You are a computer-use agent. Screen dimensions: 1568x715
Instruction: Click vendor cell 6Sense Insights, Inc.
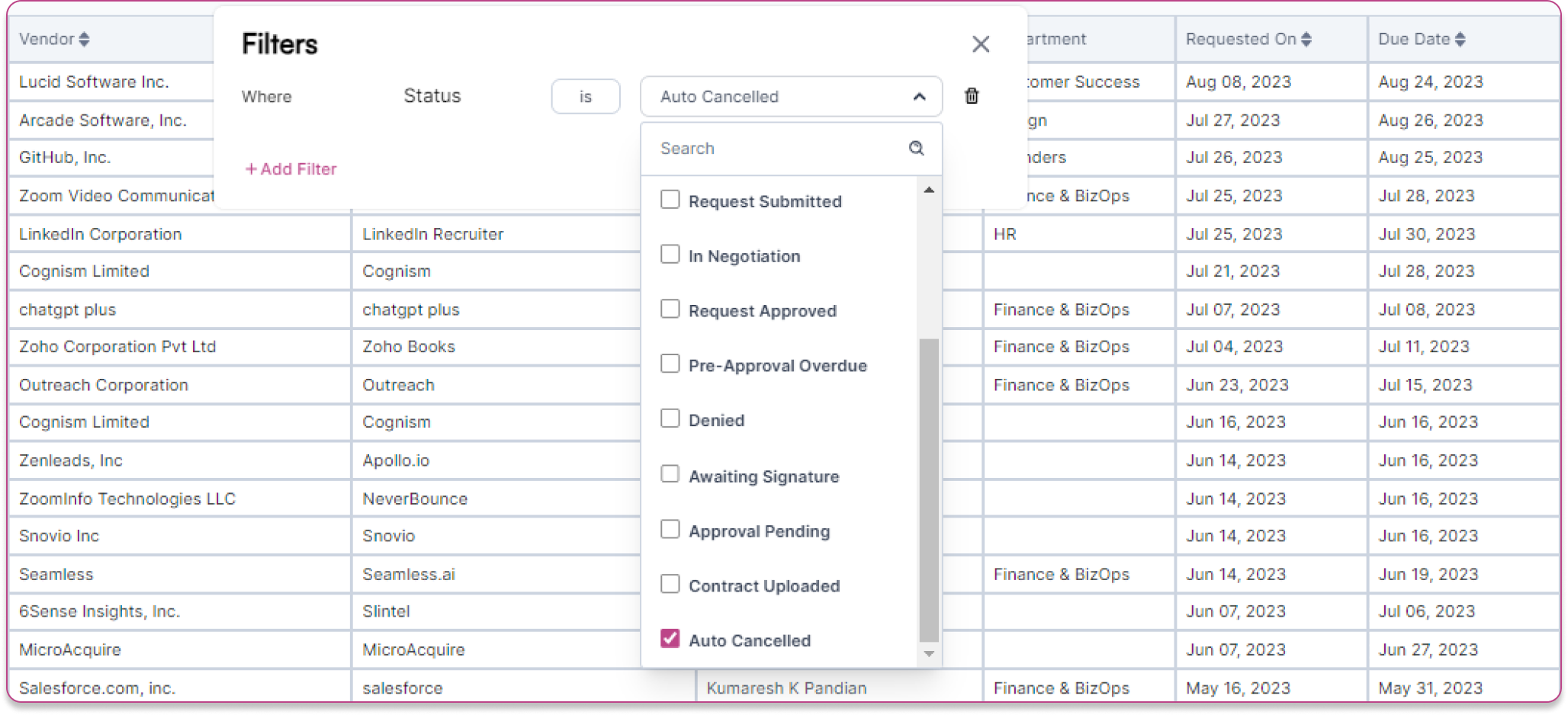coord(99,611)
